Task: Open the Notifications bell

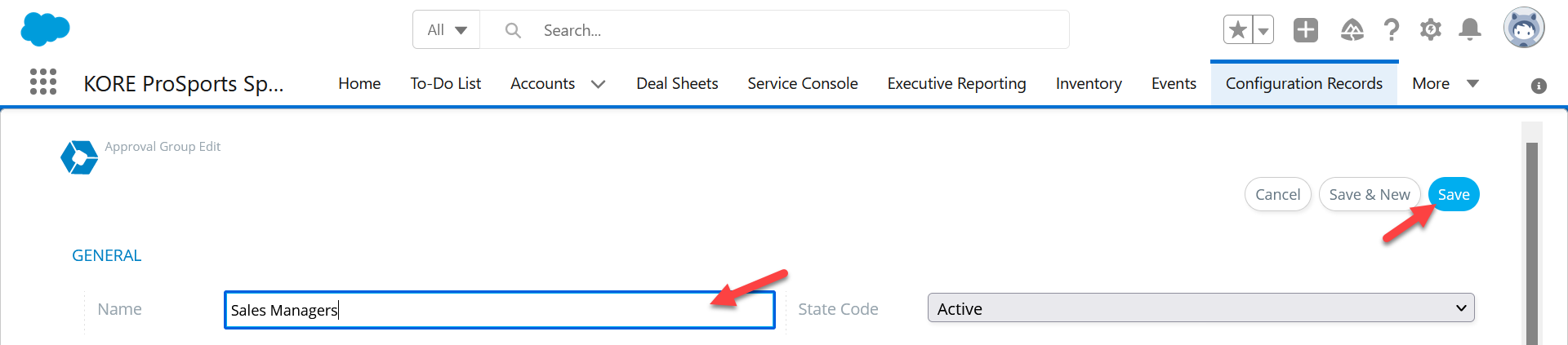Action: 1470,30
